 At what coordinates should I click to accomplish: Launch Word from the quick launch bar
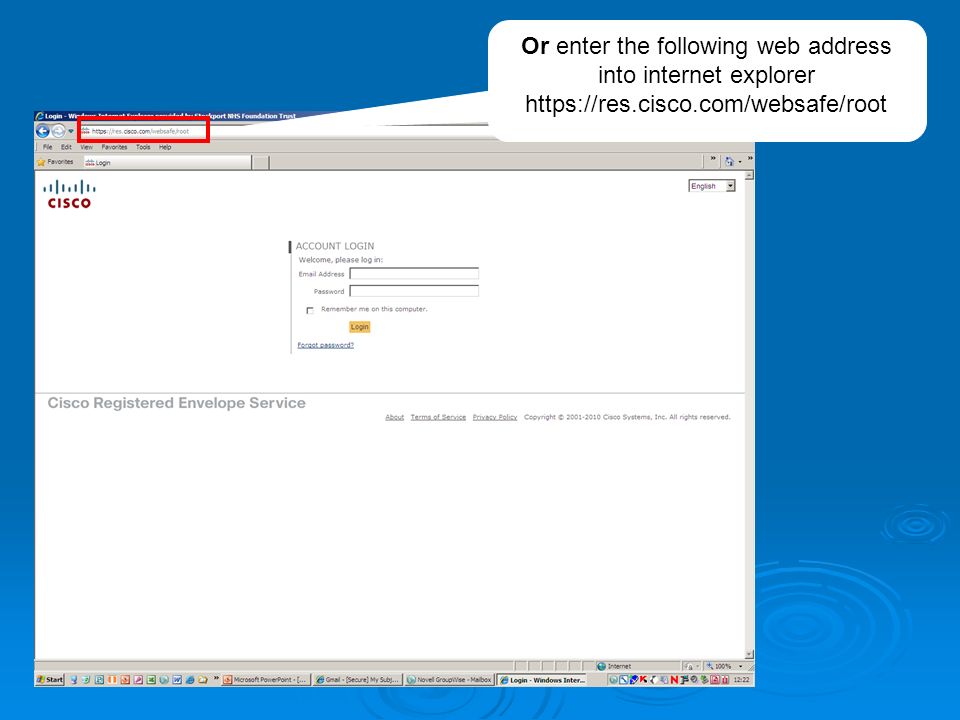click(x=177, y=680)
